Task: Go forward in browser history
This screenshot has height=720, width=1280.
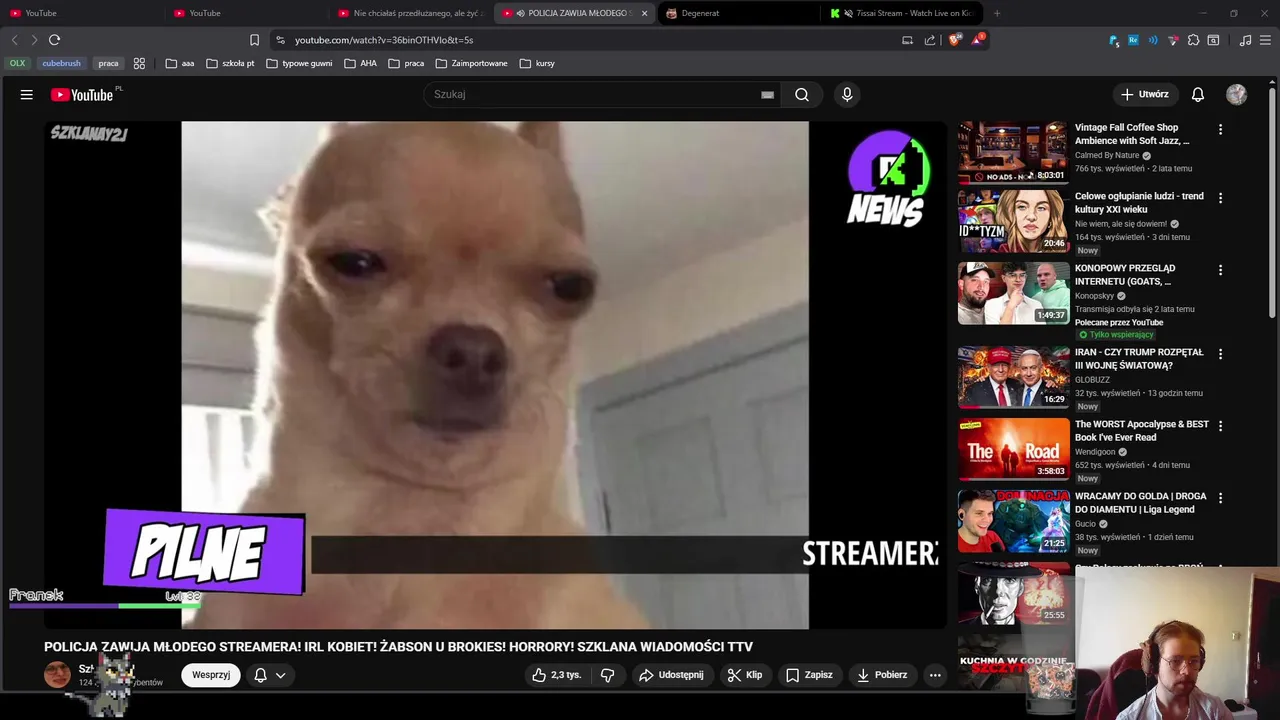Action: click(34, 40)
